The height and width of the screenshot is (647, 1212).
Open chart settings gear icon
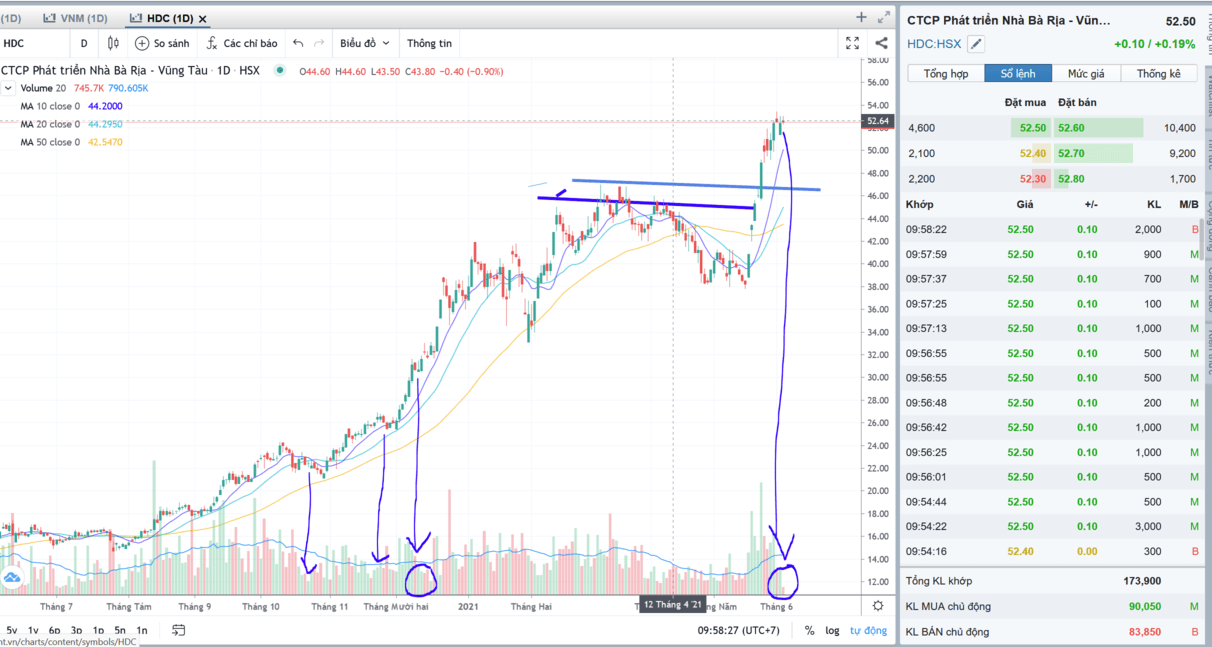point(878,606)
